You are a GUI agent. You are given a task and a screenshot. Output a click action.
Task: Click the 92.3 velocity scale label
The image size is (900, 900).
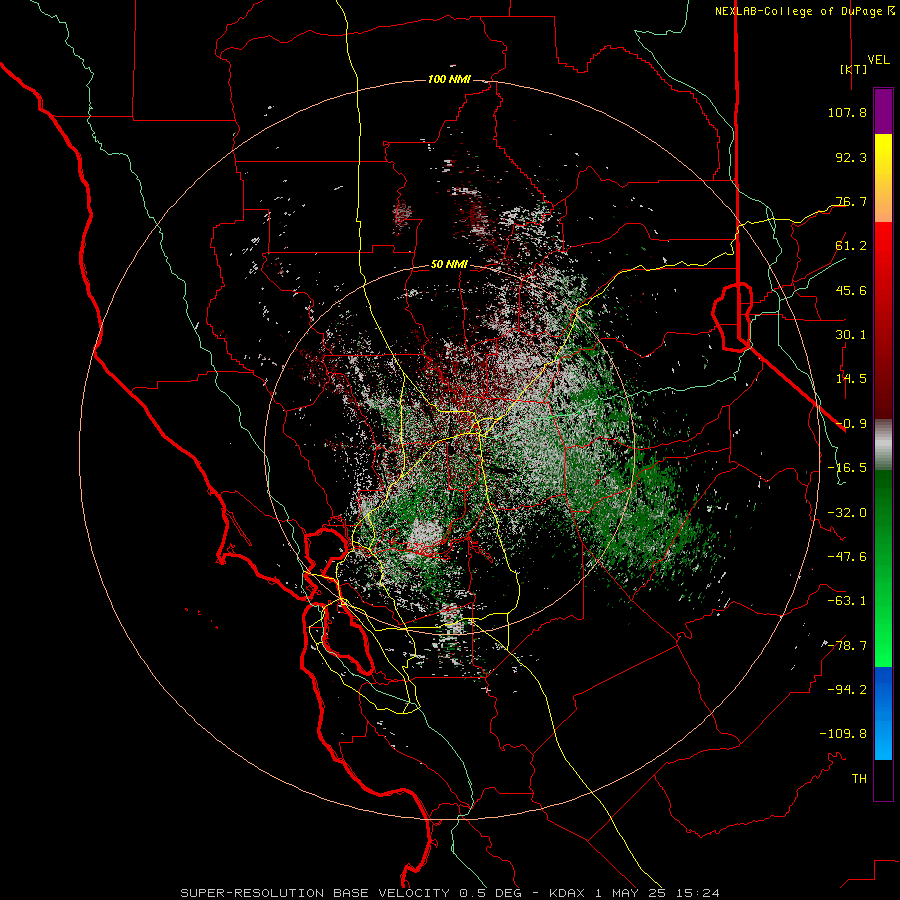click(x=851, y=157)
